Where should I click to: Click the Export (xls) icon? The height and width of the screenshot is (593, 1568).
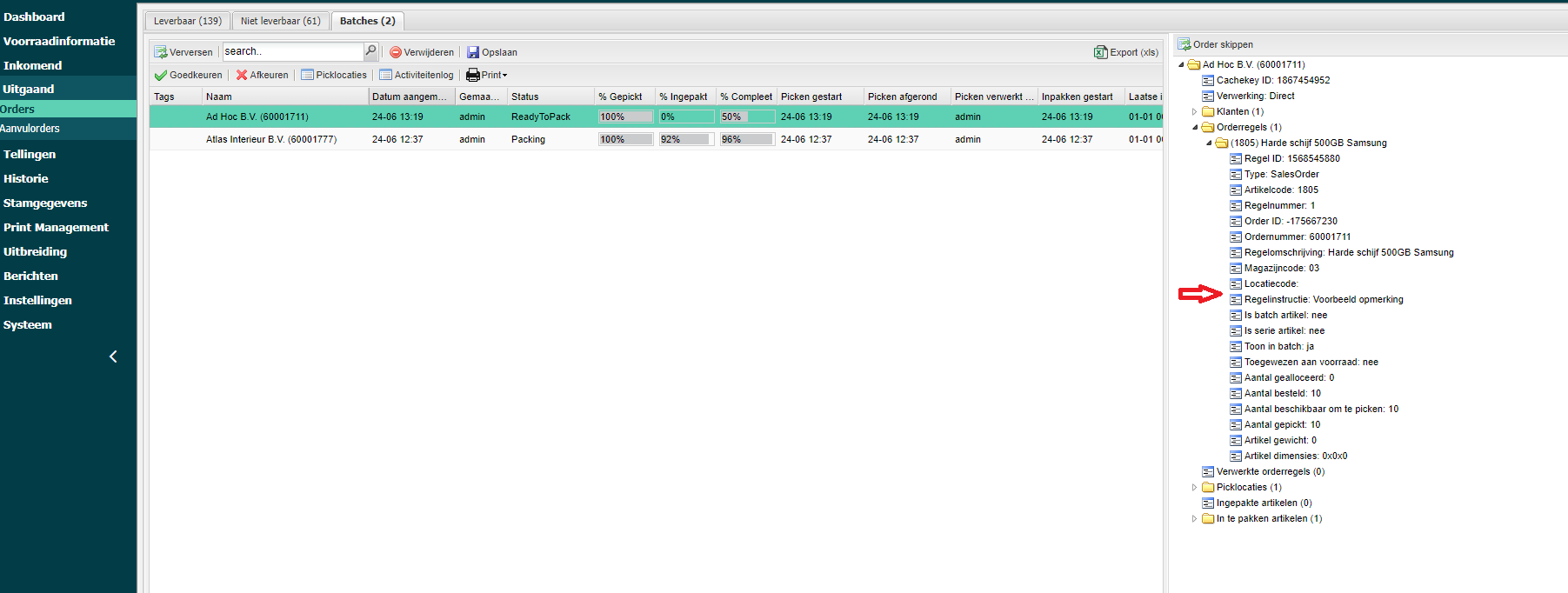pyautogui.click(x=1101, y=52)
